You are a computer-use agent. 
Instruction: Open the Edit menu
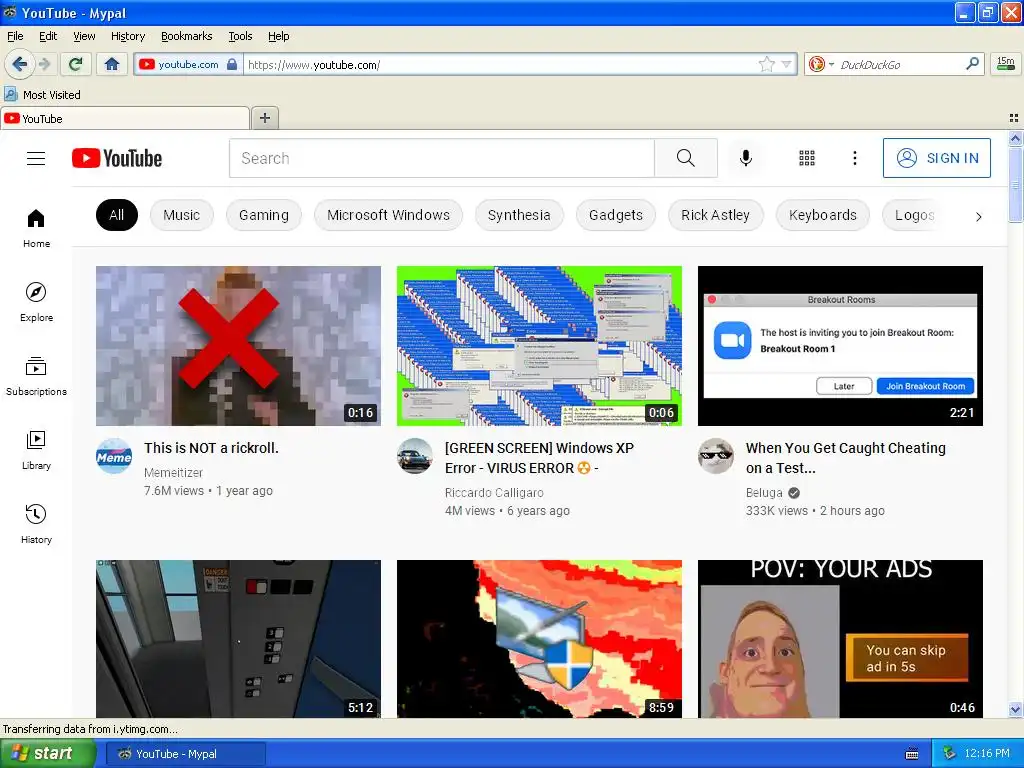(x=48, y=36)
